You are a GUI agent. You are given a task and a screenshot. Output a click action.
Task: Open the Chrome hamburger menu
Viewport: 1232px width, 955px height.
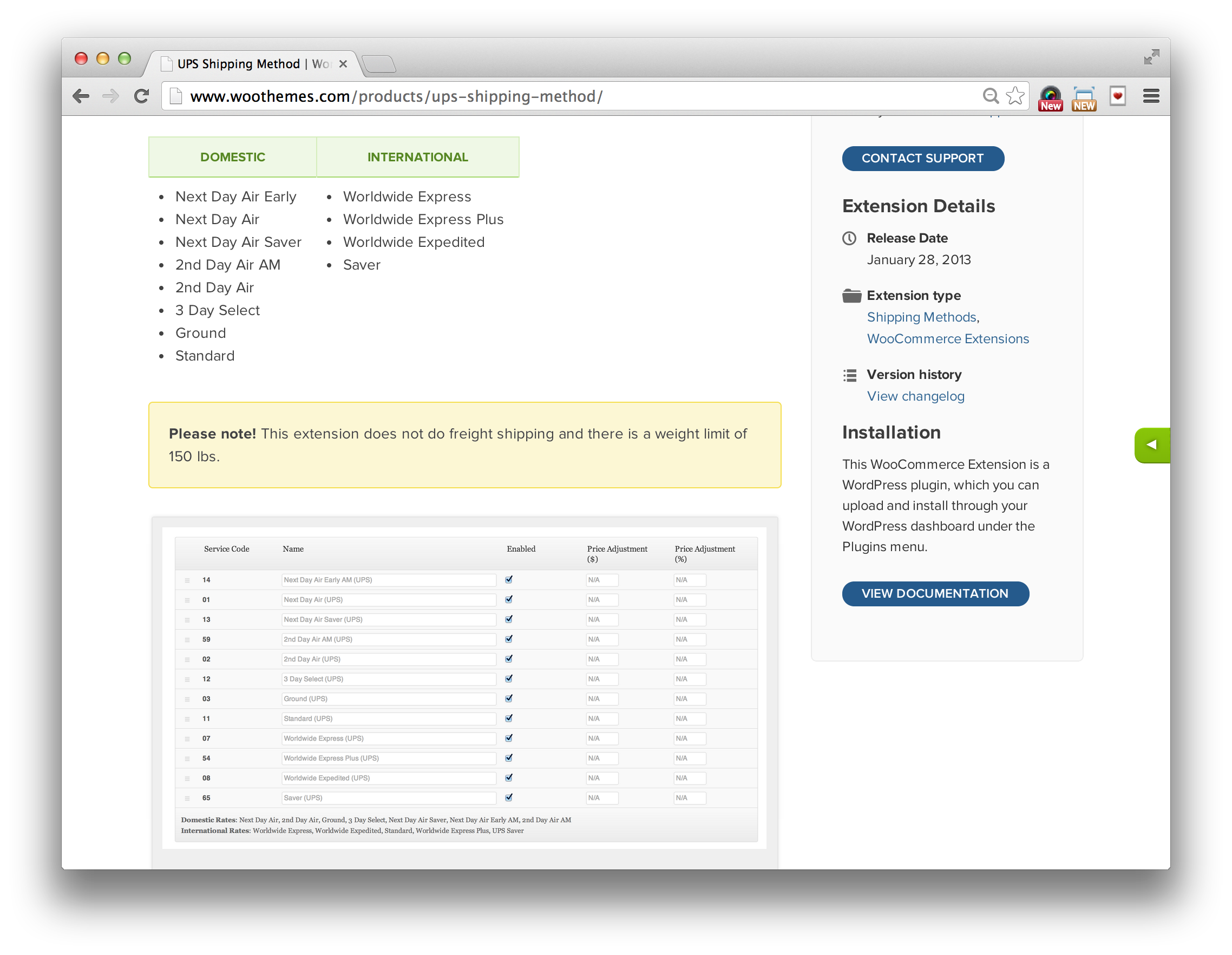point(1151,96)
